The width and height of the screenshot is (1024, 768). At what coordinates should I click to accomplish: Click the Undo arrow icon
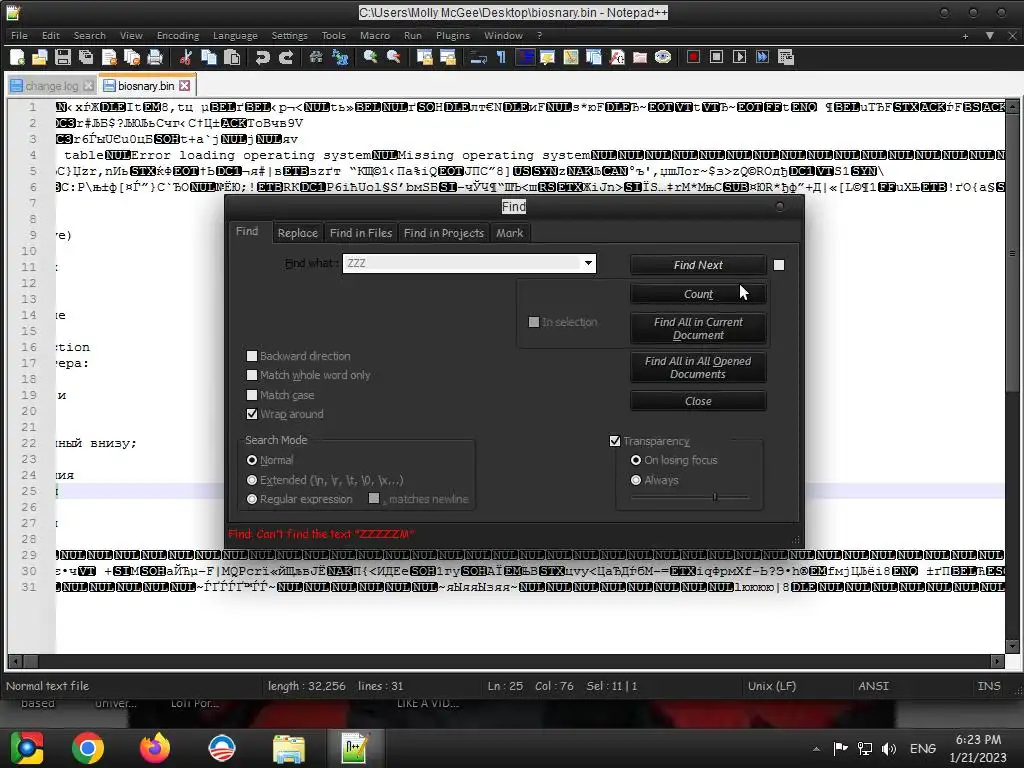[x=263, y=57]
